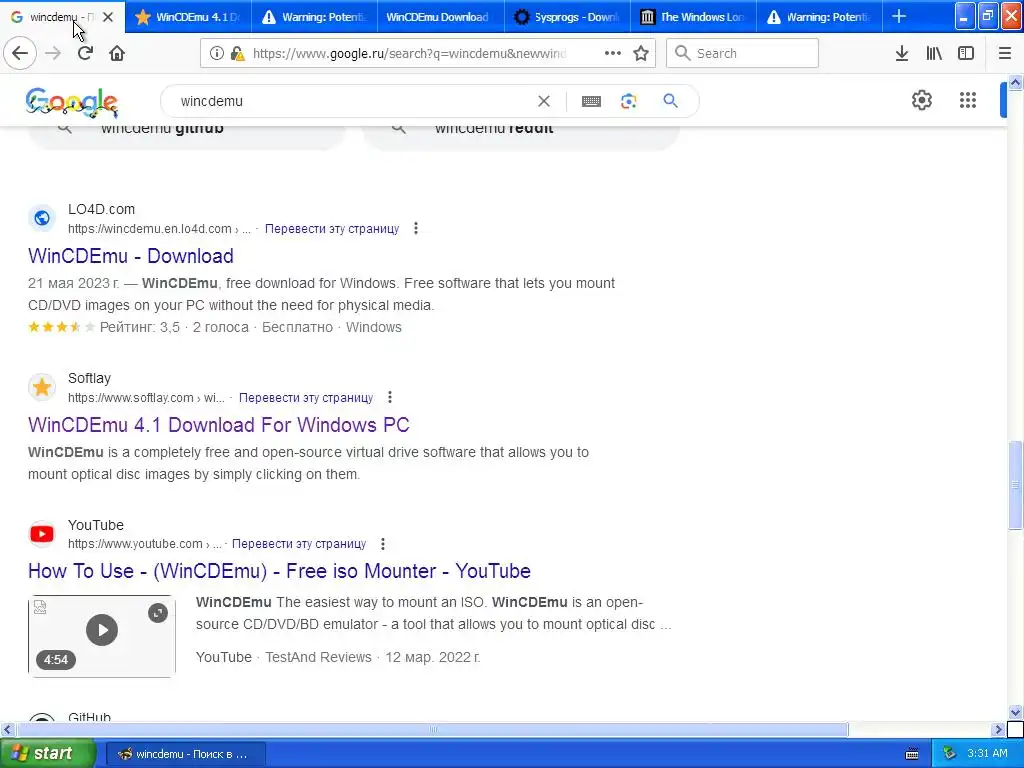Viewport: 1024px width, 768px height.
Task: Search by image with Google Lens
Action: coord(629,101)
